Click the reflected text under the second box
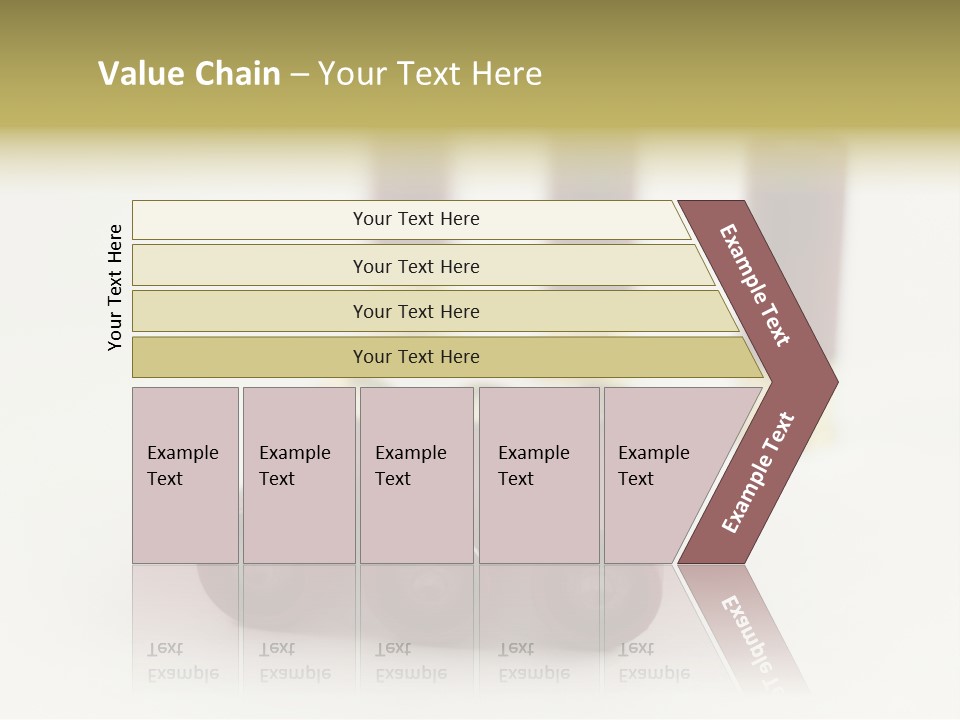Viewport: 960px width, 720px height. [x=294, y=660]
